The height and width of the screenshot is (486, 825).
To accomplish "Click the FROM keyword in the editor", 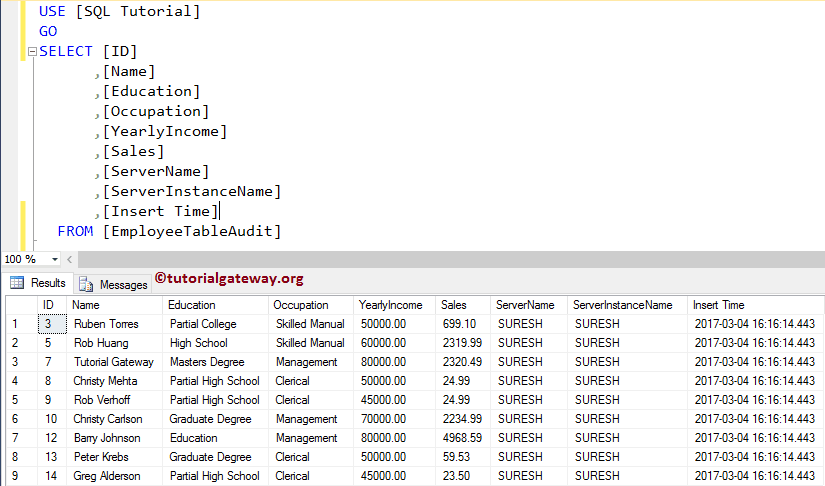I will 75,231.
